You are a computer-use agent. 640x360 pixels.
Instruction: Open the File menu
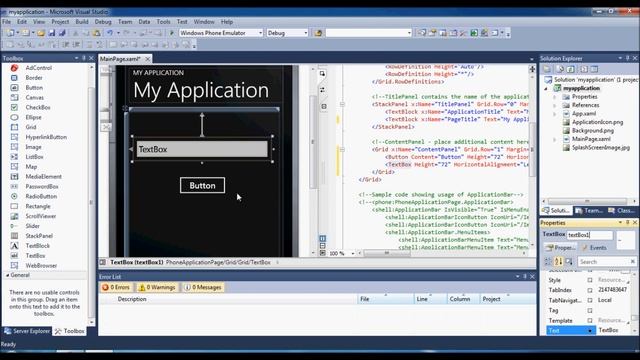(x=7, y=22)
